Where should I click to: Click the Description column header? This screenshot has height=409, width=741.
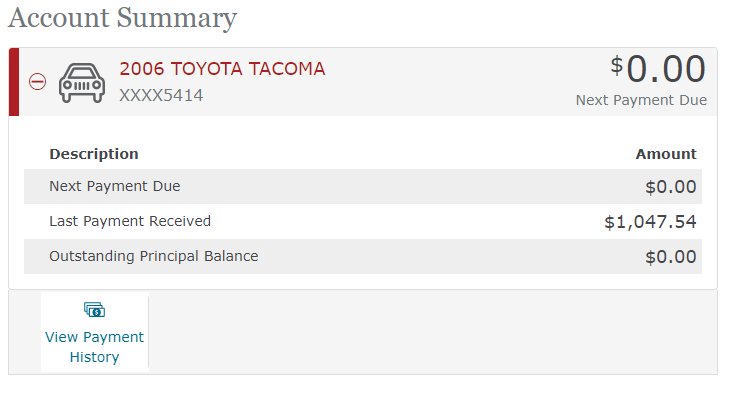pos(94,154)
